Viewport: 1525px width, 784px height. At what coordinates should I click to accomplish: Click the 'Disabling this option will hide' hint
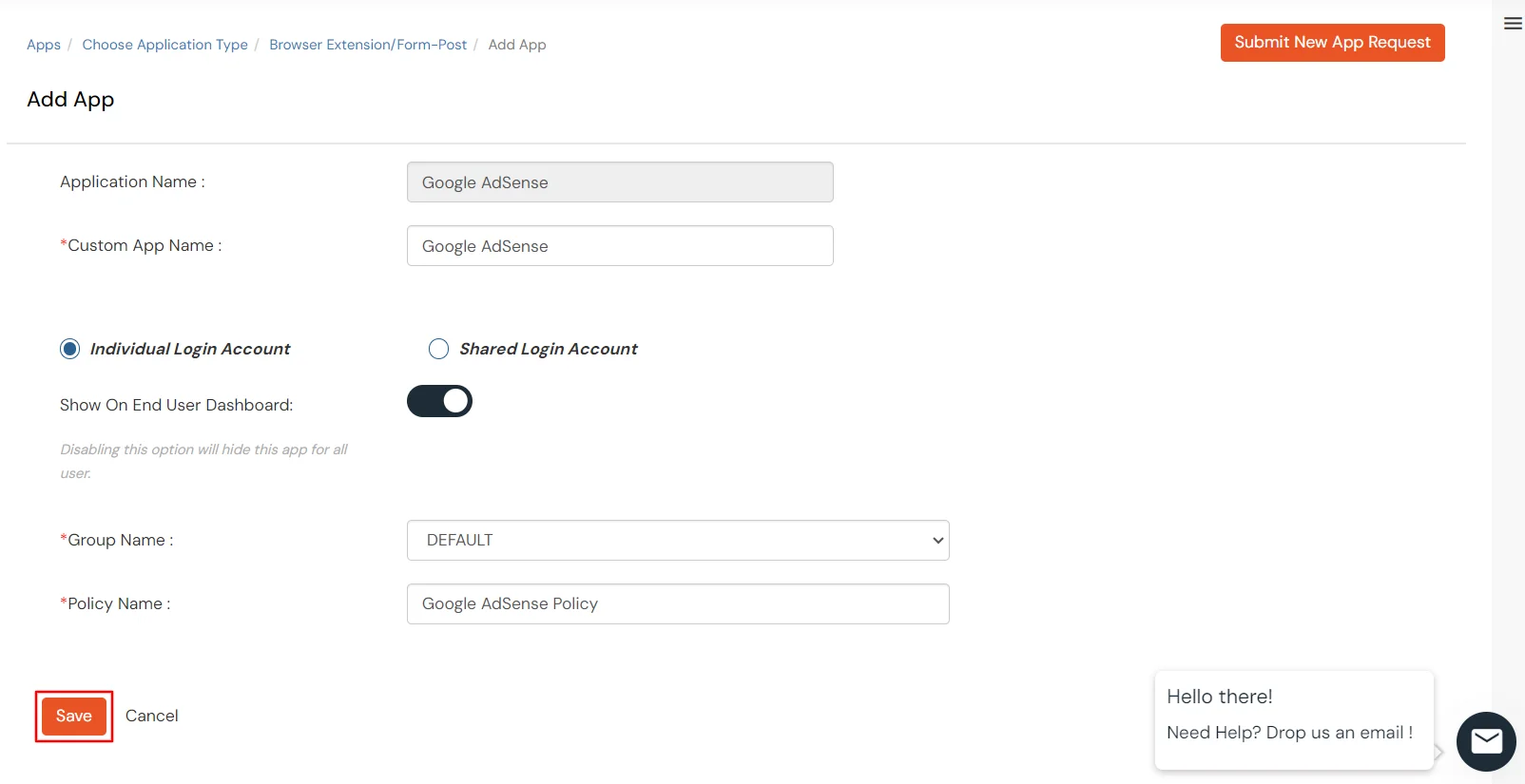203,461
